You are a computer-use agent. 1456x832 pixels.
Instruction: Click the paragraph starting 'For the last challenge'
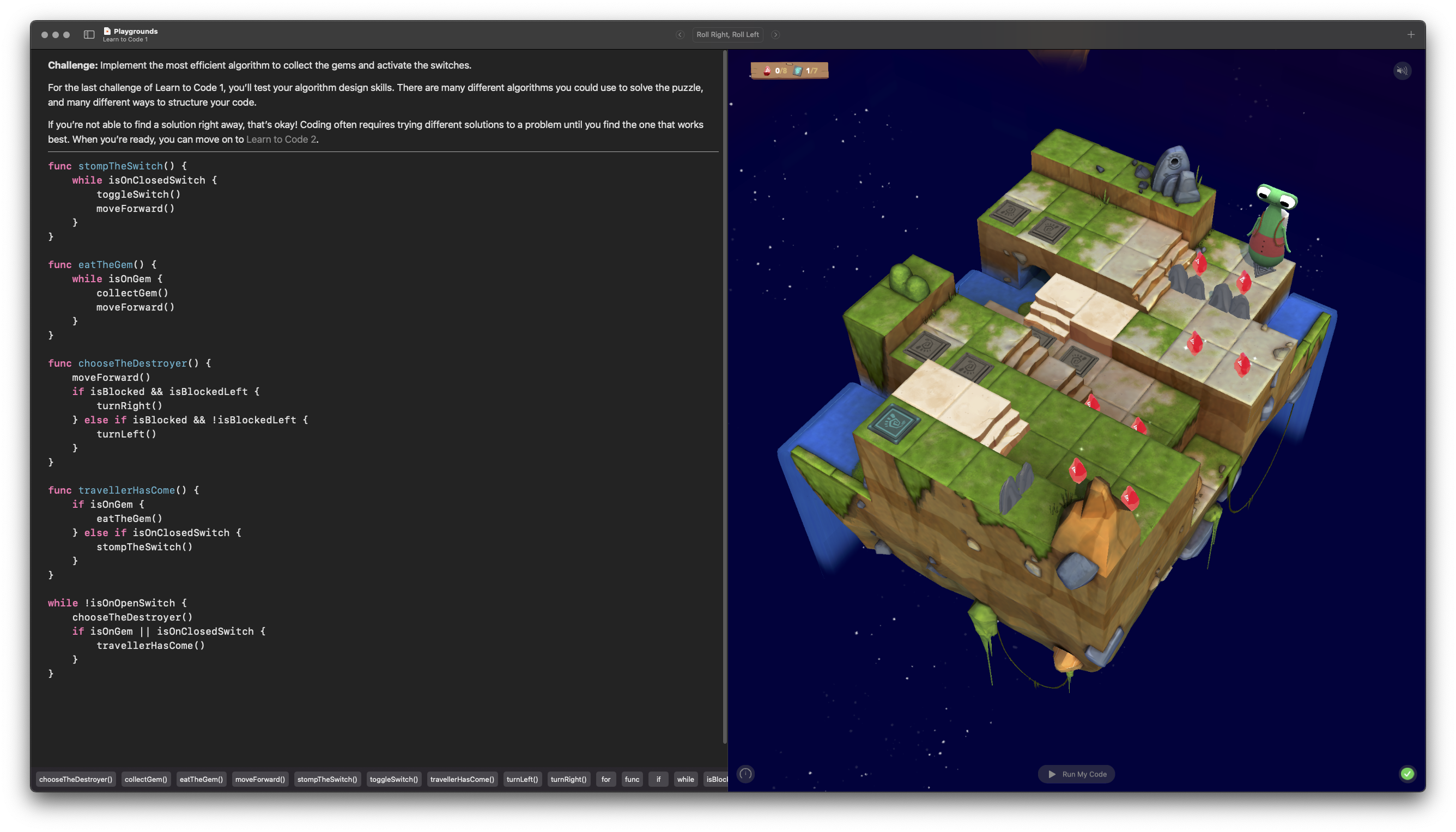click(375, 95)
